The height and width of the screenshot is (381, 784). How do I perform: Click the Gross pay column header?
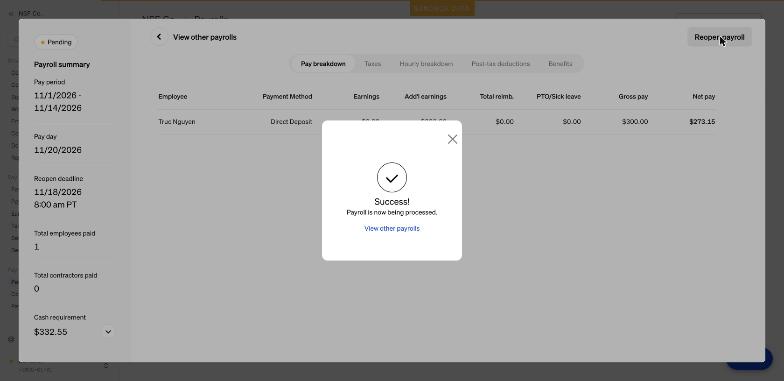(633, 96)
